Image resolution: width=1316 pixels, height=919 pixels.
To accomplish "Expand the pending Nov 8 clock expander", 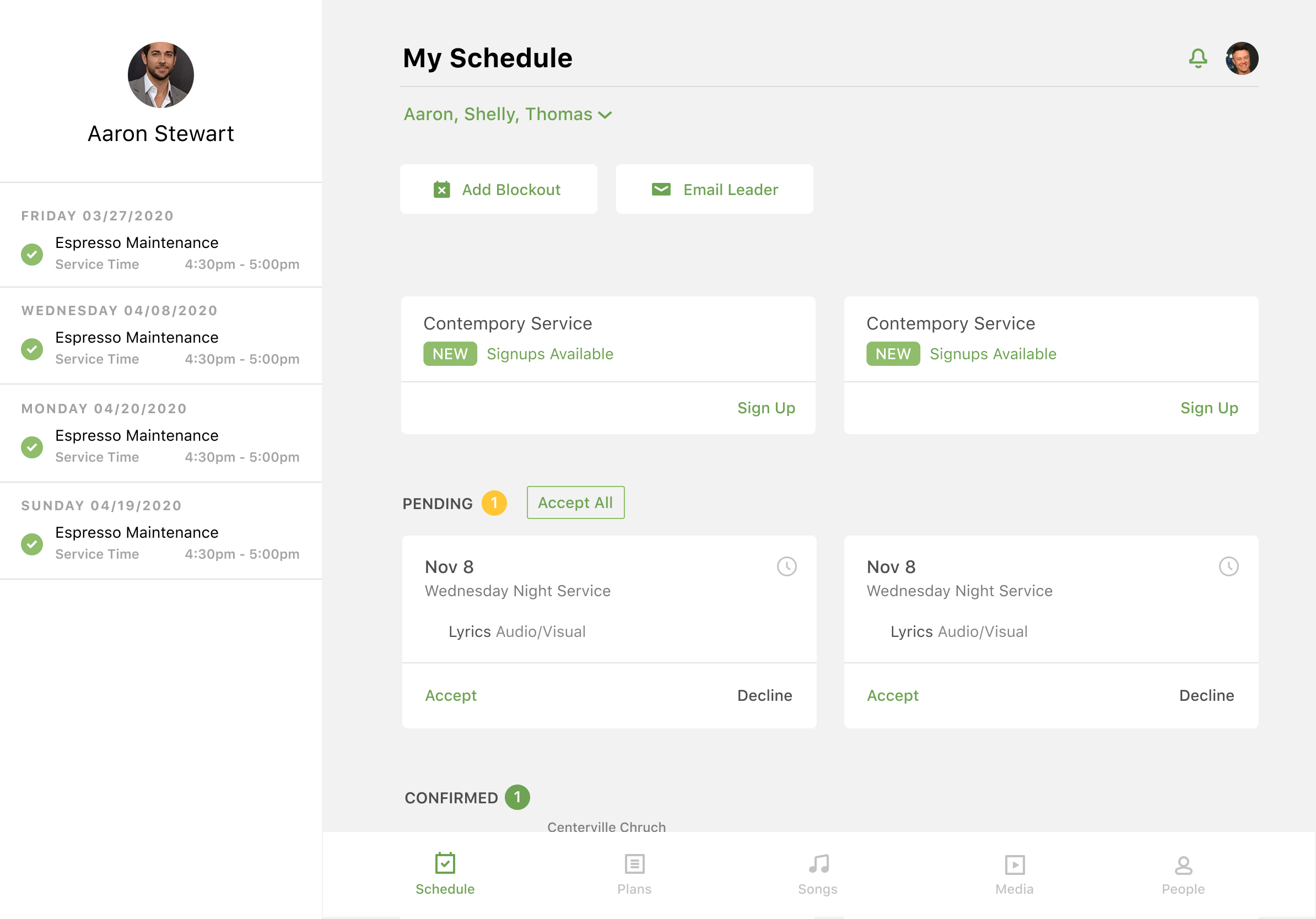I will click(x=786, y=566).
